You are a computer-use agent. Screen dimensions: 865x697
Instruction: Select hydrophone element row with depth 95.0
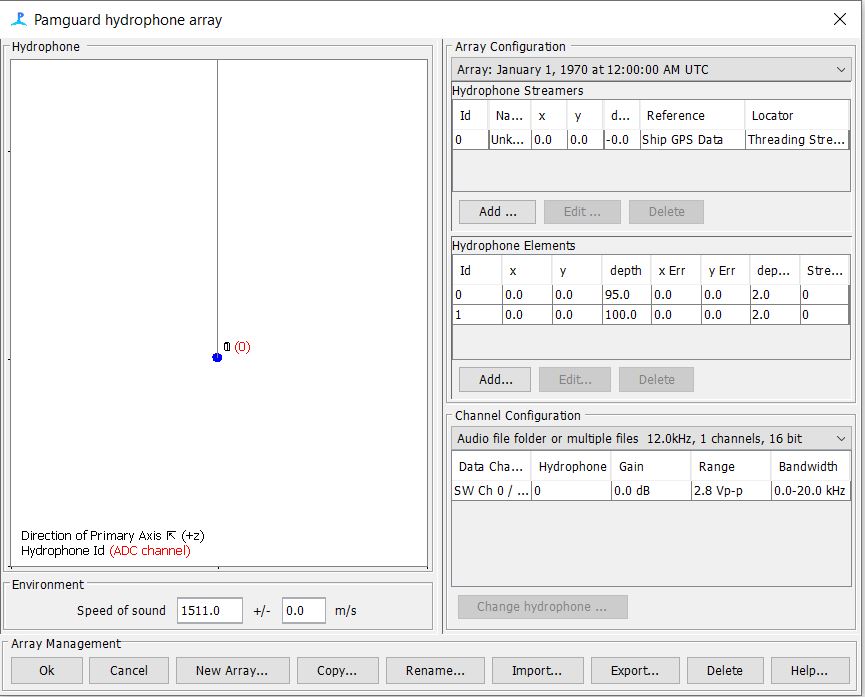650,295
